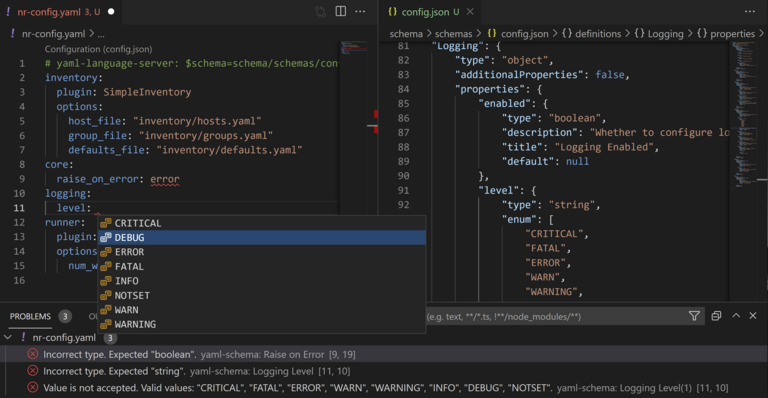Screen dimensions: 768x398
Task: Click error icon on 'Value is not accepted' row
Action: point(32,387)
